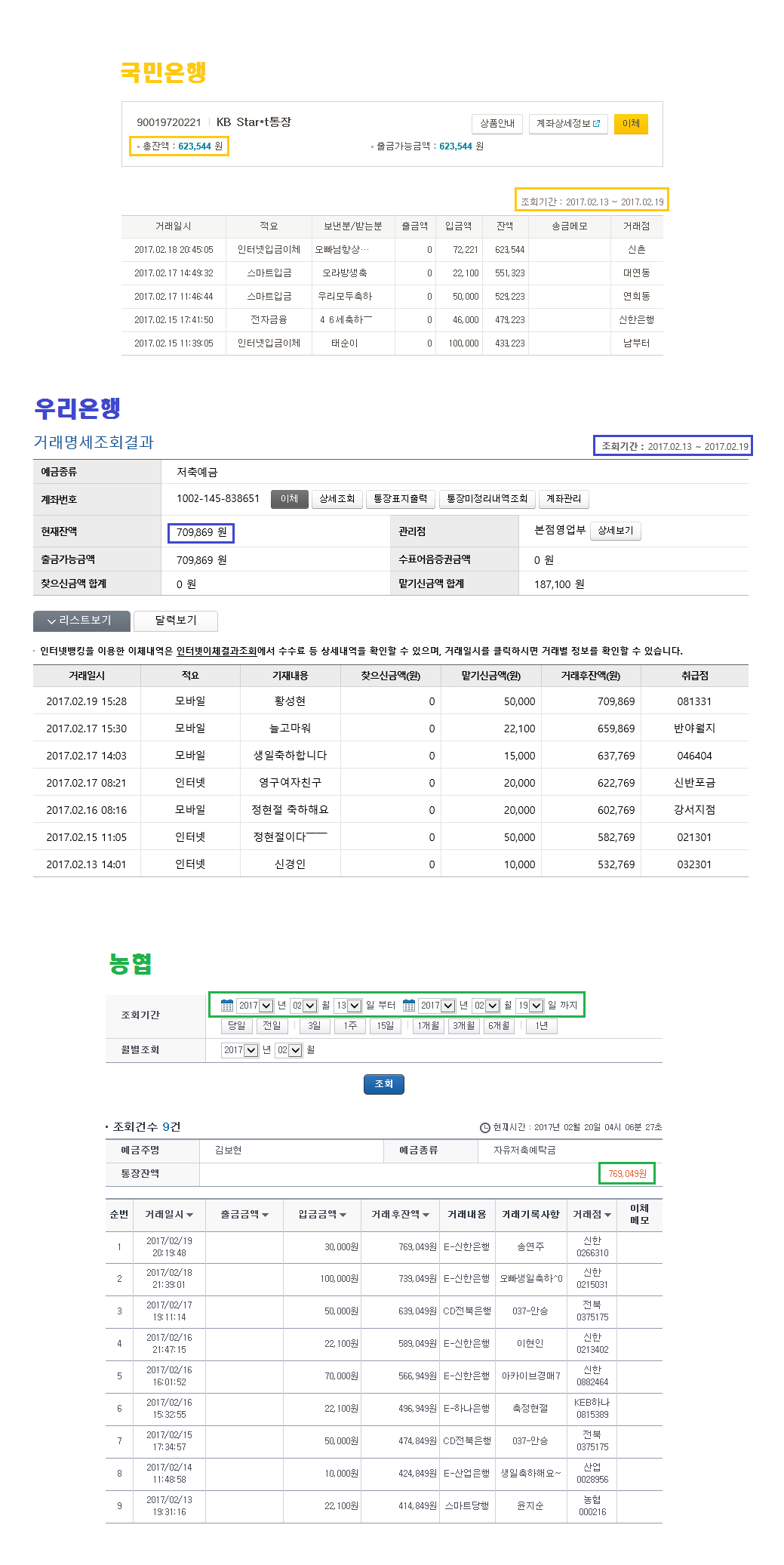Click 우리모두축하 sender cell
Viewport: 784px width, 1565px height.
click(x=345, y=297)
